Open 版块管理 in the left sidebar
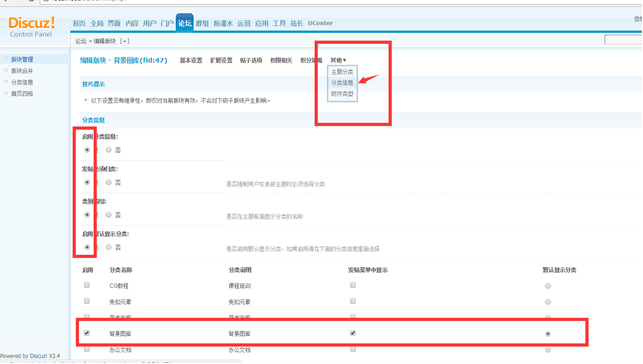 (x=22, y=59)
